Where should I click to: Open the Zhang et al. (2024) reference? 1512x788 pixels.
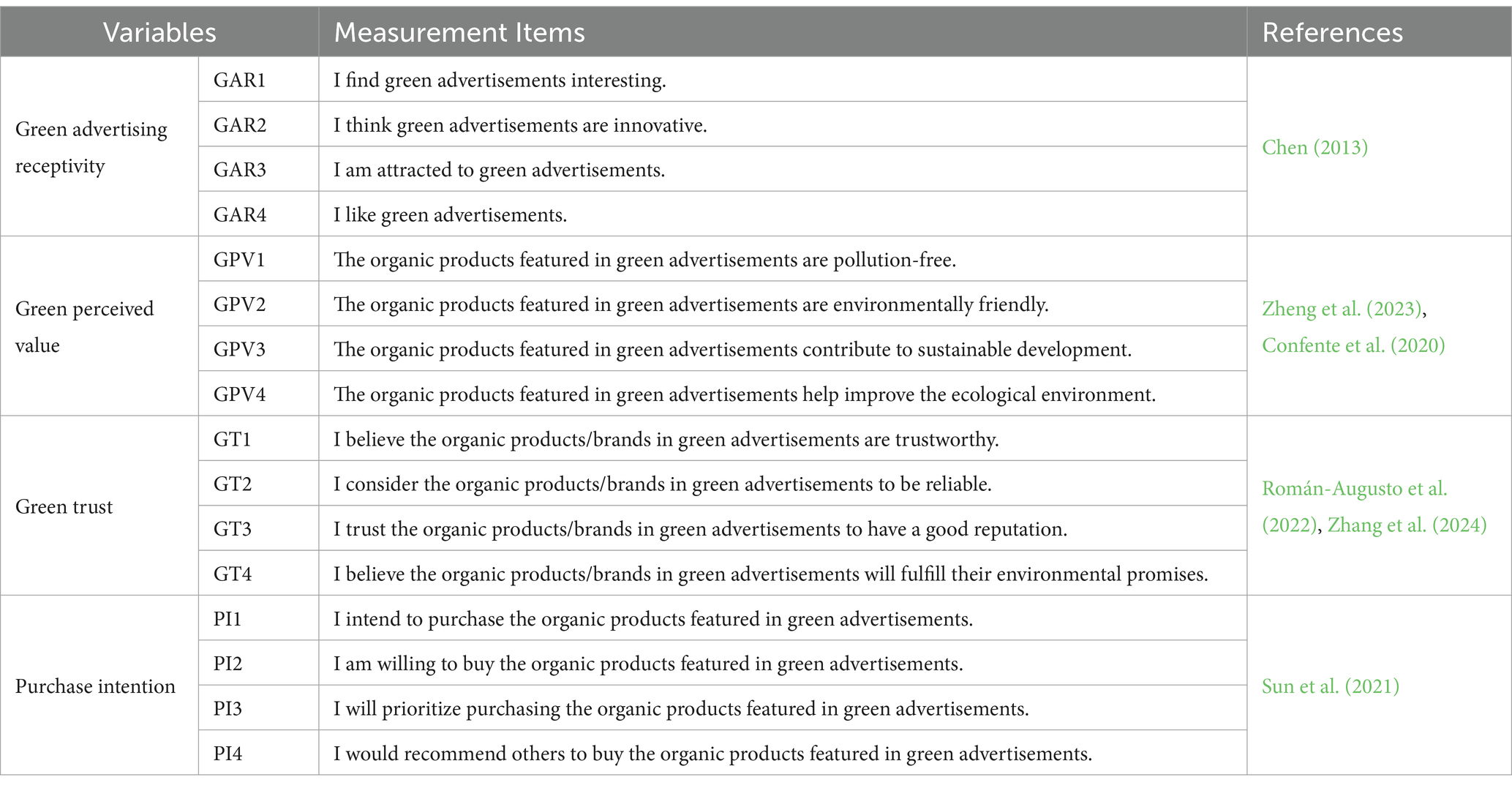(x=1407, y=525)
